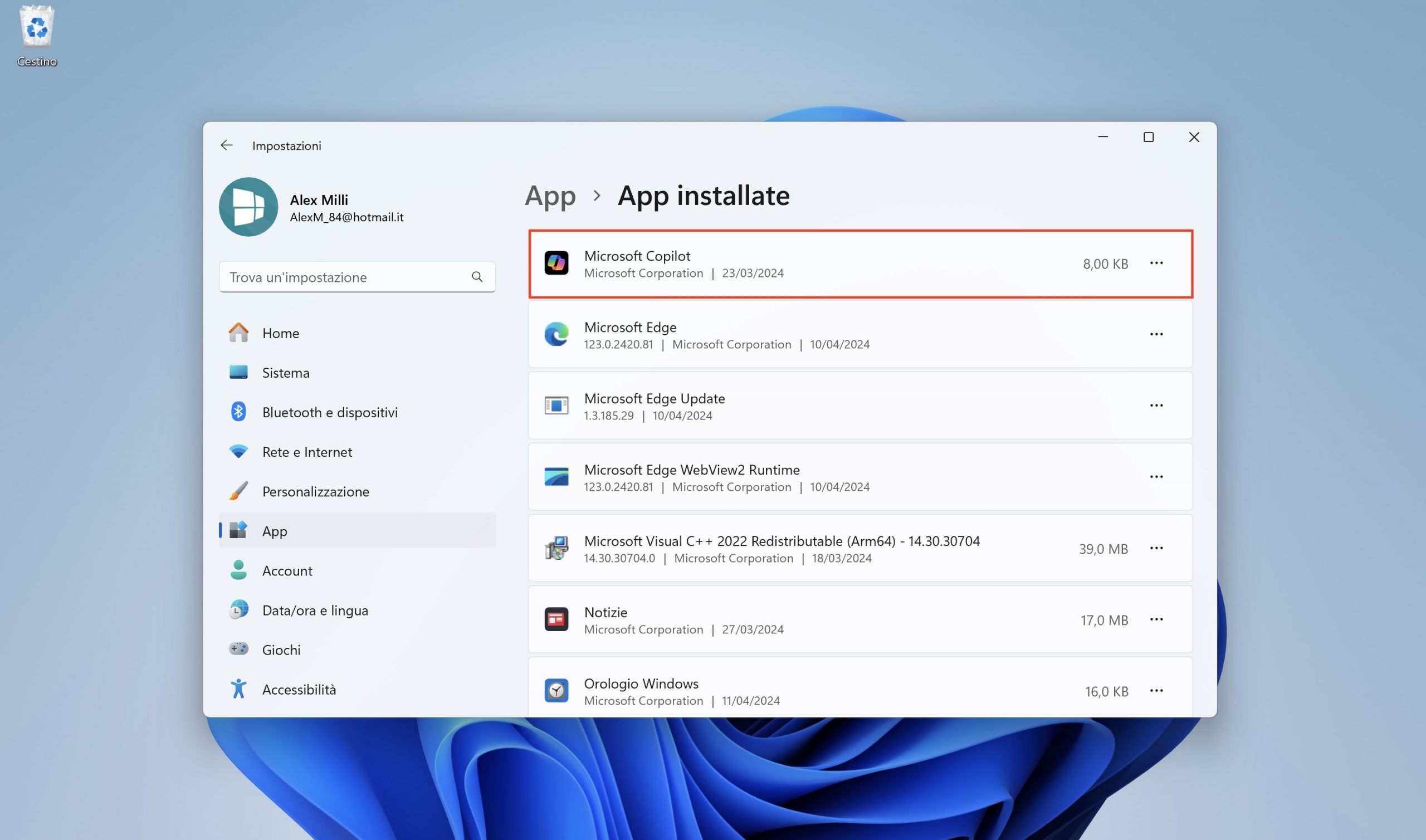Select the Account label
Image resolution: width=1426 pixels, height=840 pixels.
[x=287, y=571]
